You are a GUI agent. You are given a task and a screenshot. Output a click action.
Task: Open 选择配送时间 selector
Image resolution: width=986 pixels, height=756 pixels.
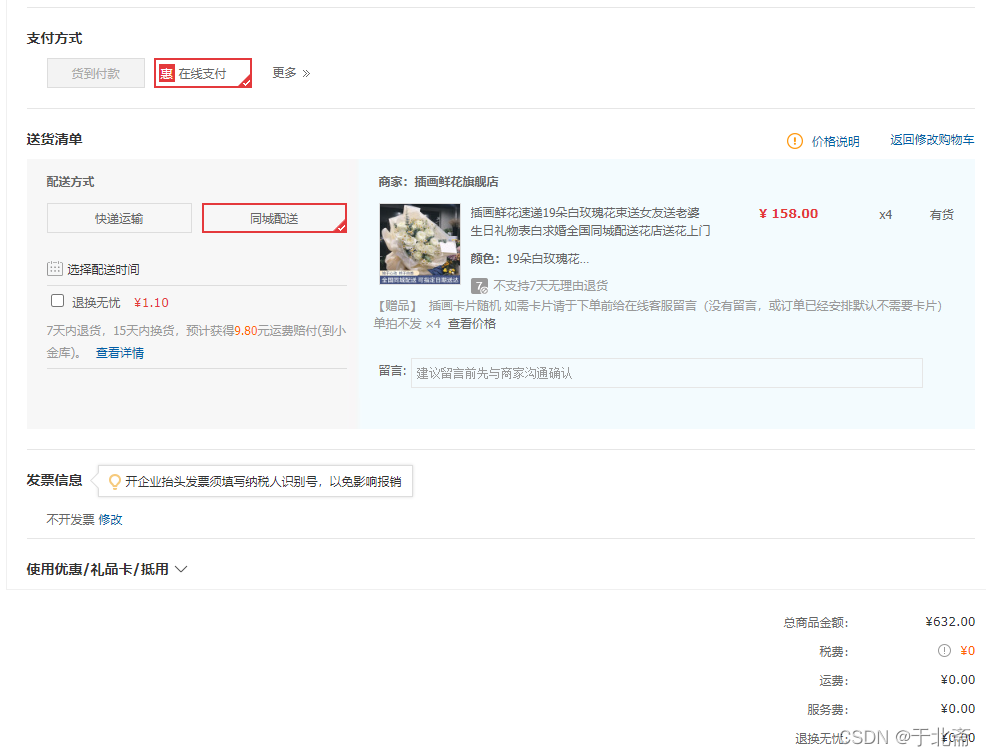103,269
